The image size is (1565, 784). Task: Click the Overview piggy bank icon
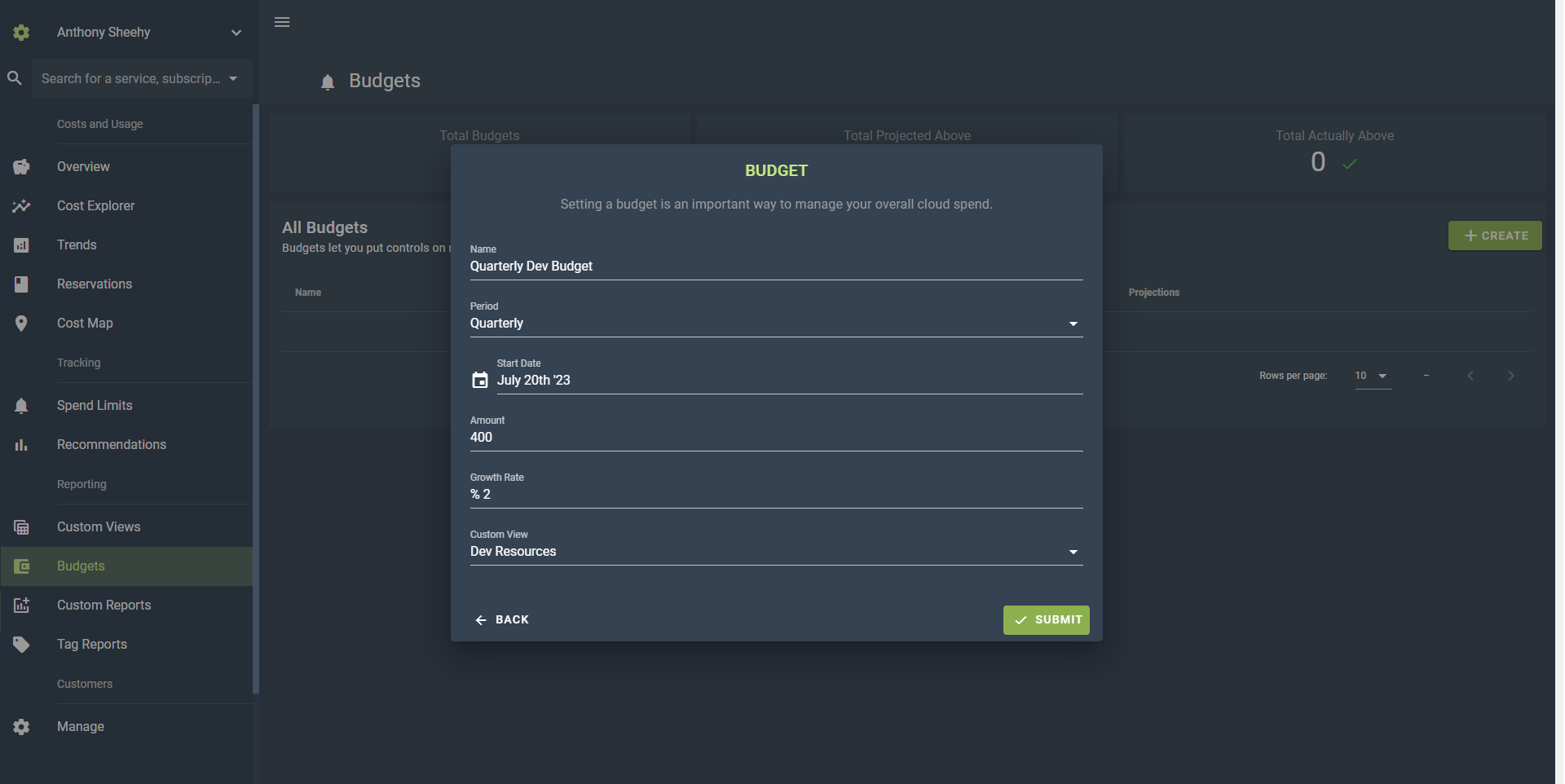pyautogui.click(x=21, y=167)
